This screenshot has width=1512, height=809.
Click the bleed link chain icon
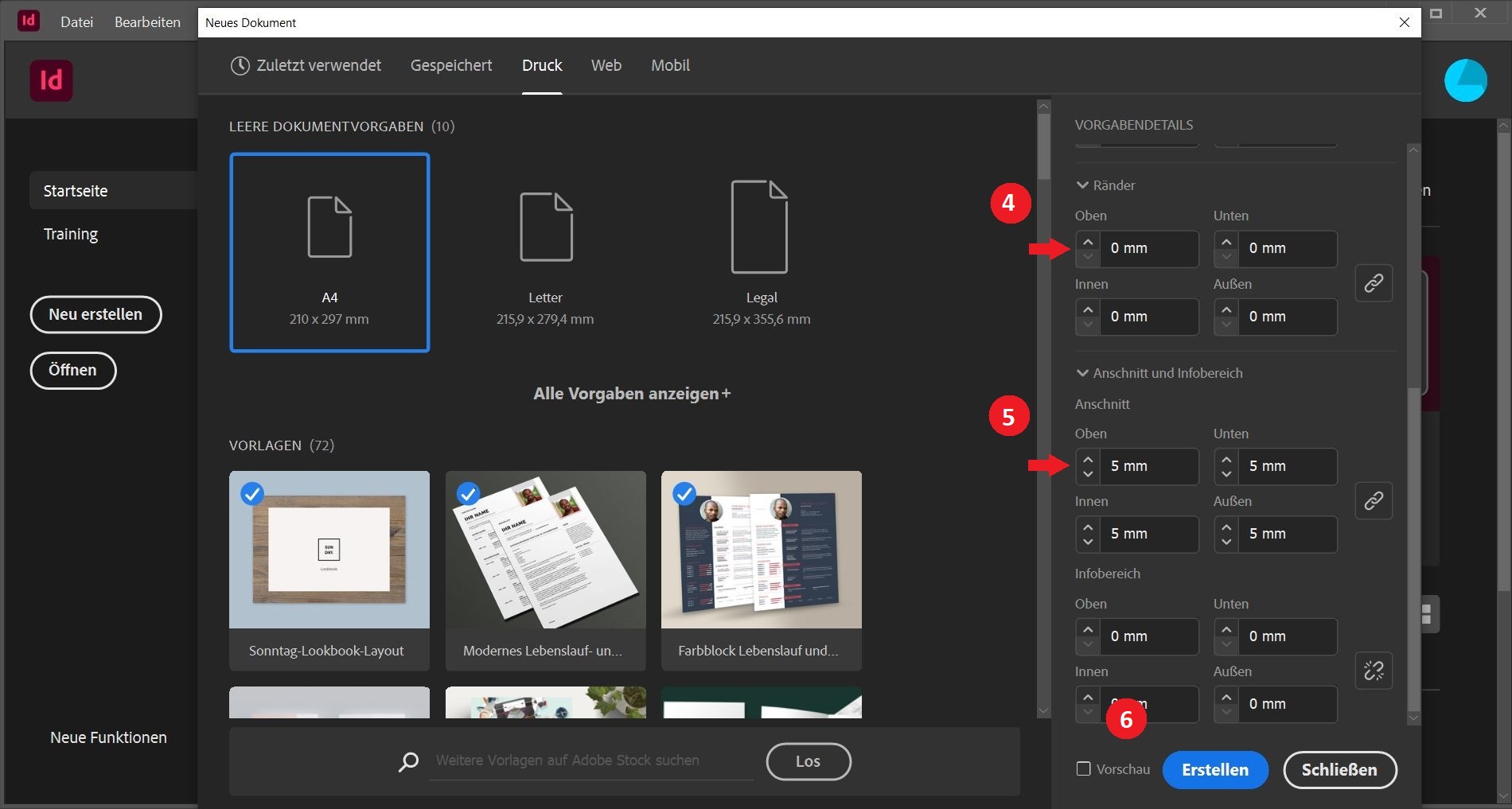click(x=1374, y=501)
